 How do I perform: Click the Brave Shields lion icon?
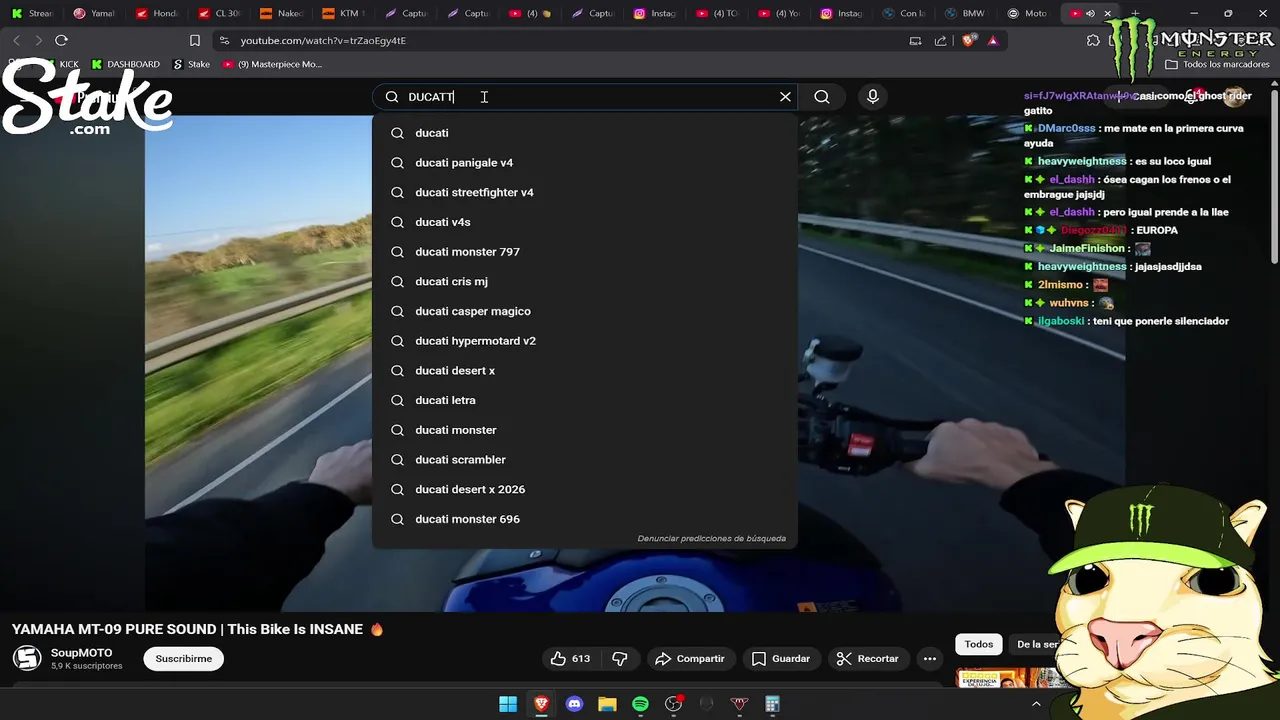[x=968, y=40]
